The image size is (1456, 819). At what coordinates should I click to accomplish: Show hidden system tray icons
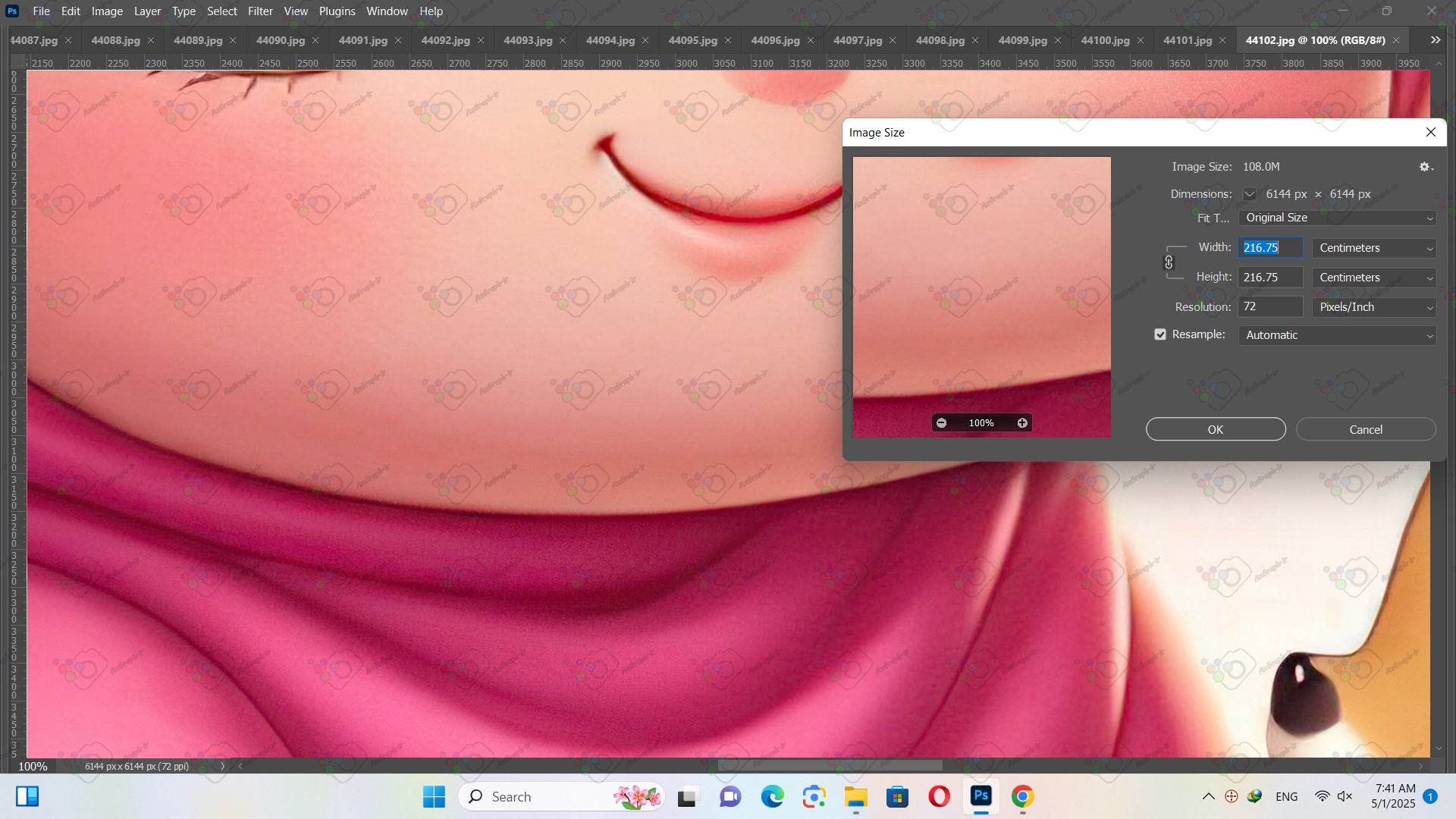(x=1209, y=796)
